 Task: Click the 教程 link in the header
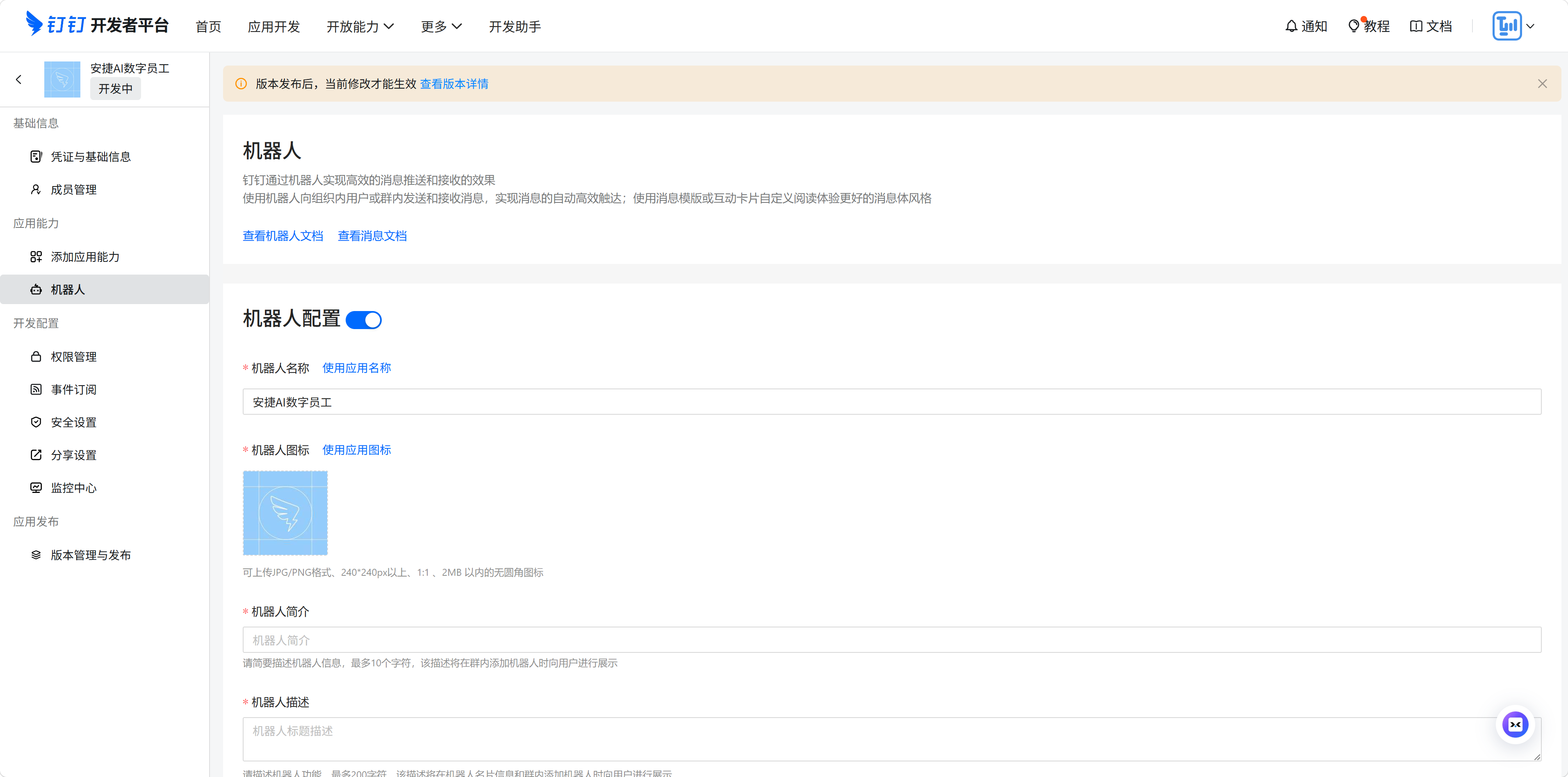[1369, 26]
